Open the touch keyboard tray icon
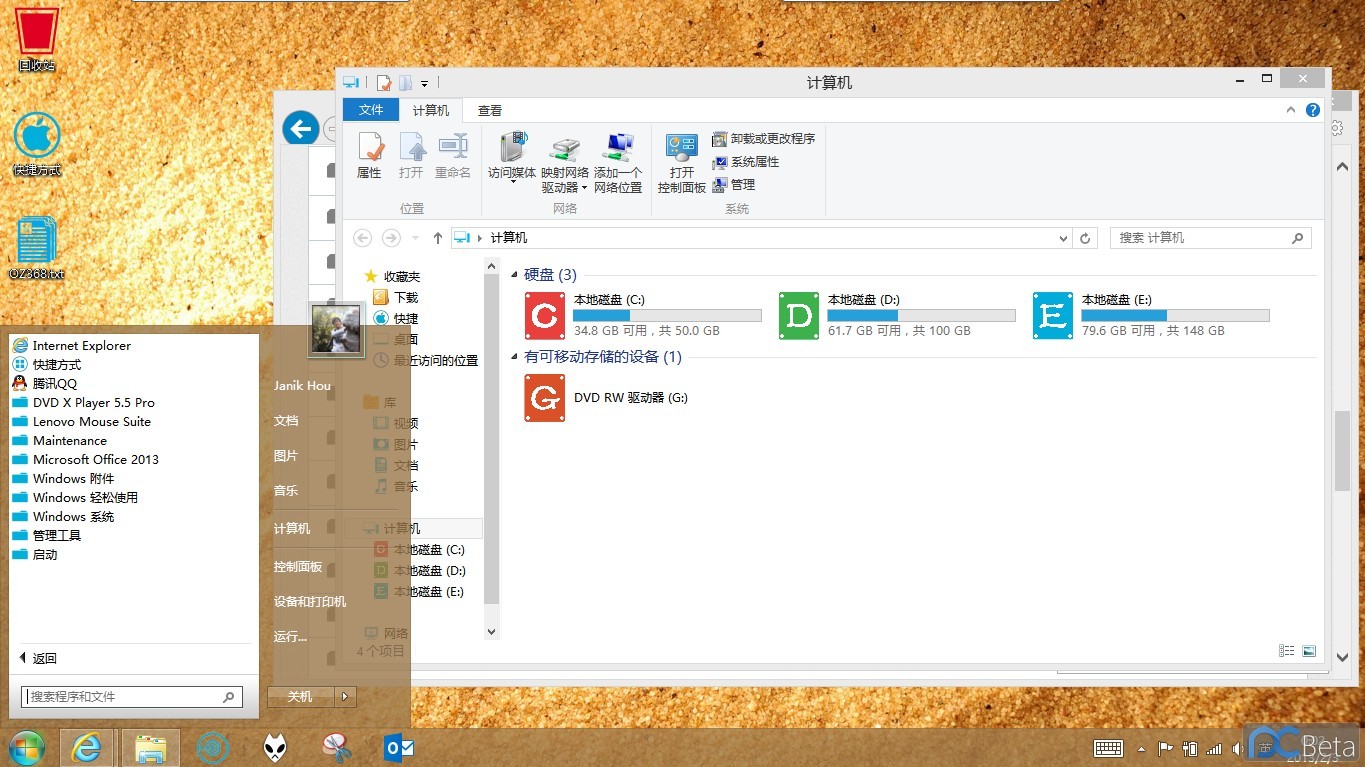Viewport: 1365px width, 767px height. coord(1108,748)
